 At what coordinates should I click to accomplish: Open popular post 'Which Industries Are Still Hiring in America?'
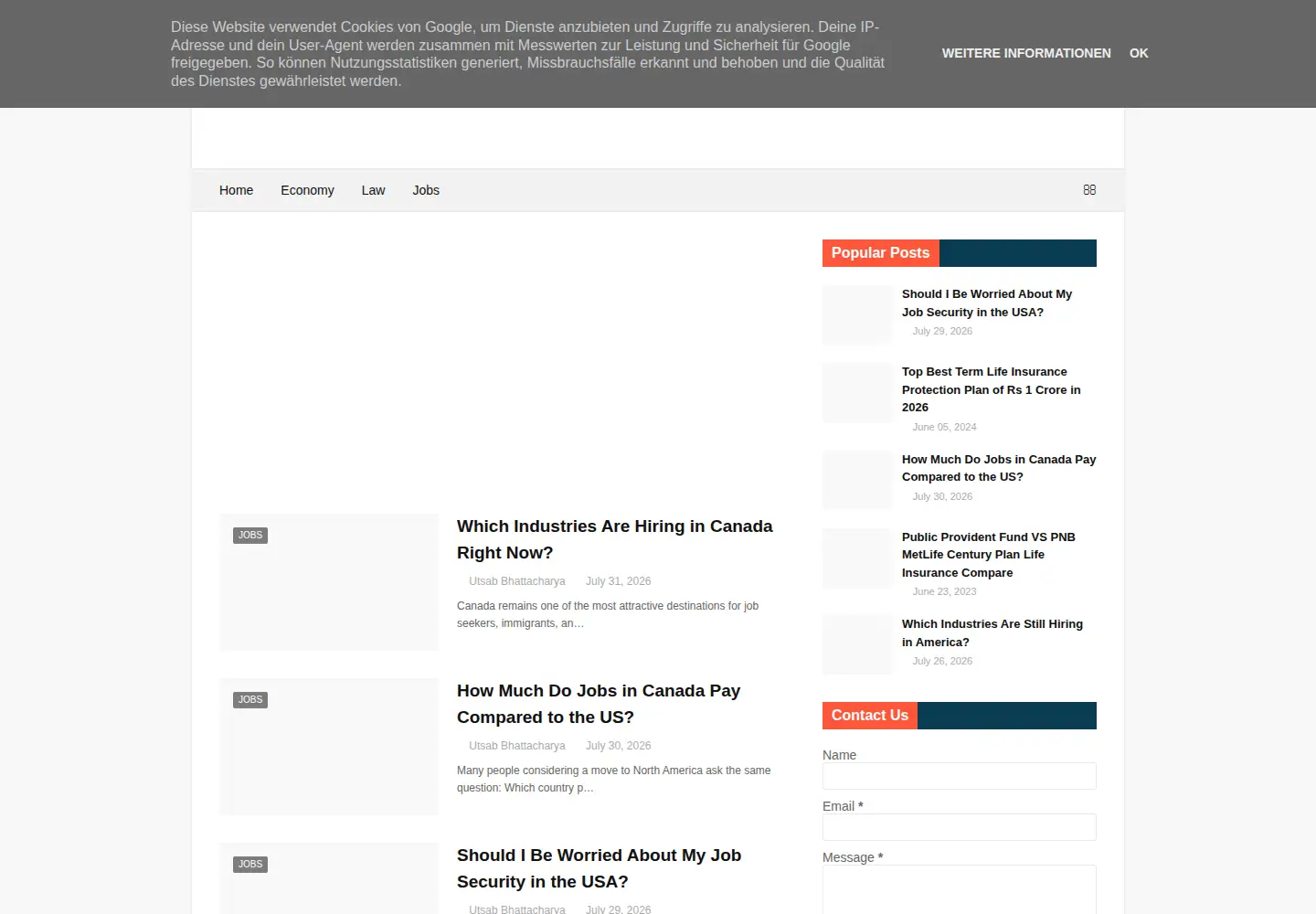click(992, 632)
